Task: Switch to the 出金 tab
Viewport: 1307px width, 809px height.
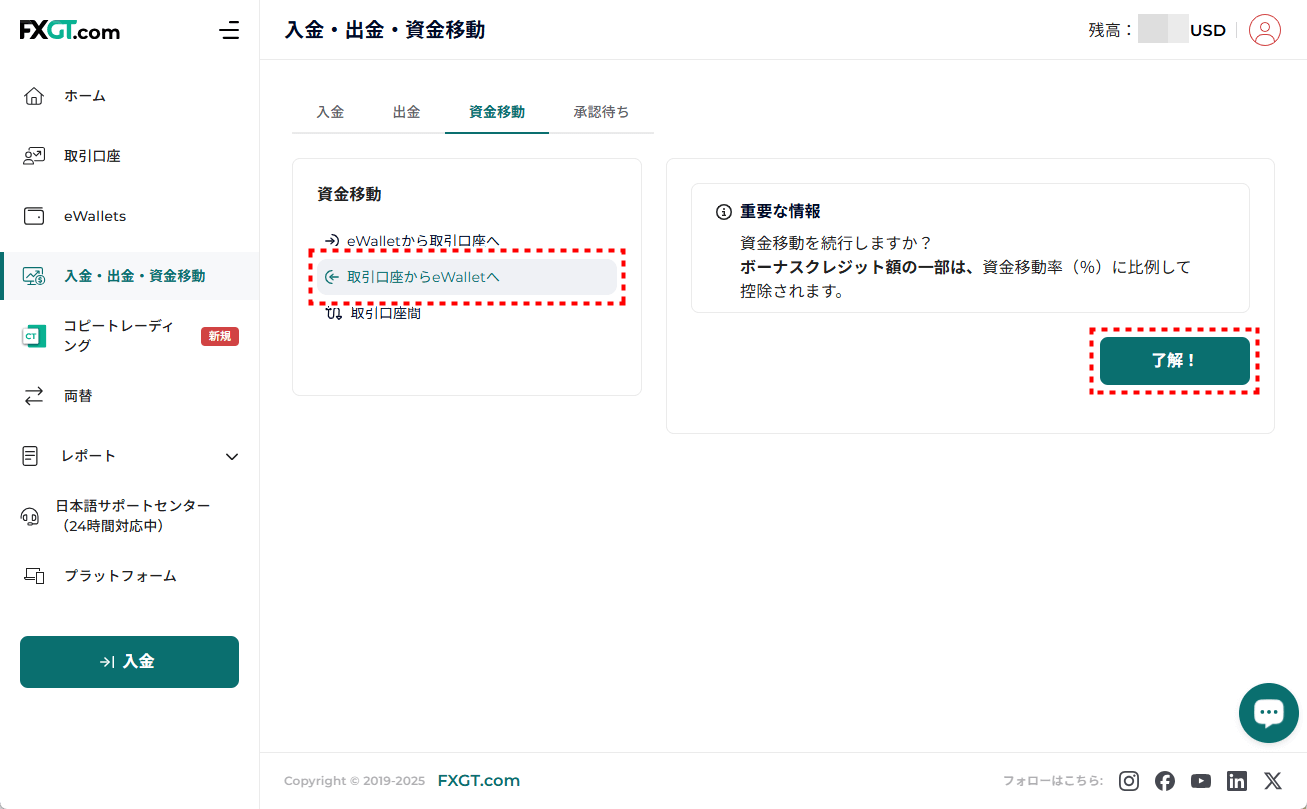Action: tap(406, 112)
